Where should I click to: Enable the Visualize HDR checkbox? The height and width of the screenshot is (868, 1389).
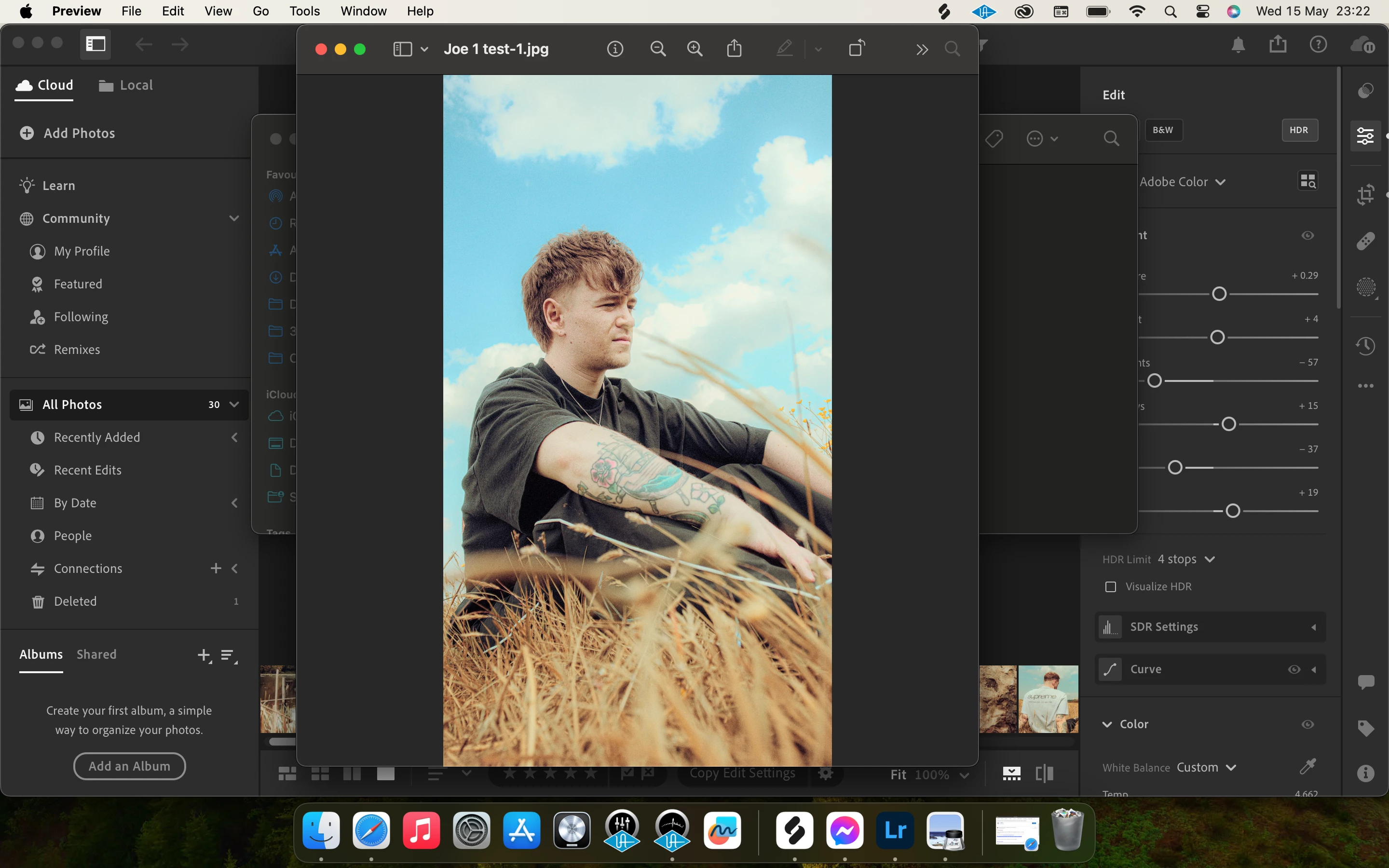click(1111, 587)
